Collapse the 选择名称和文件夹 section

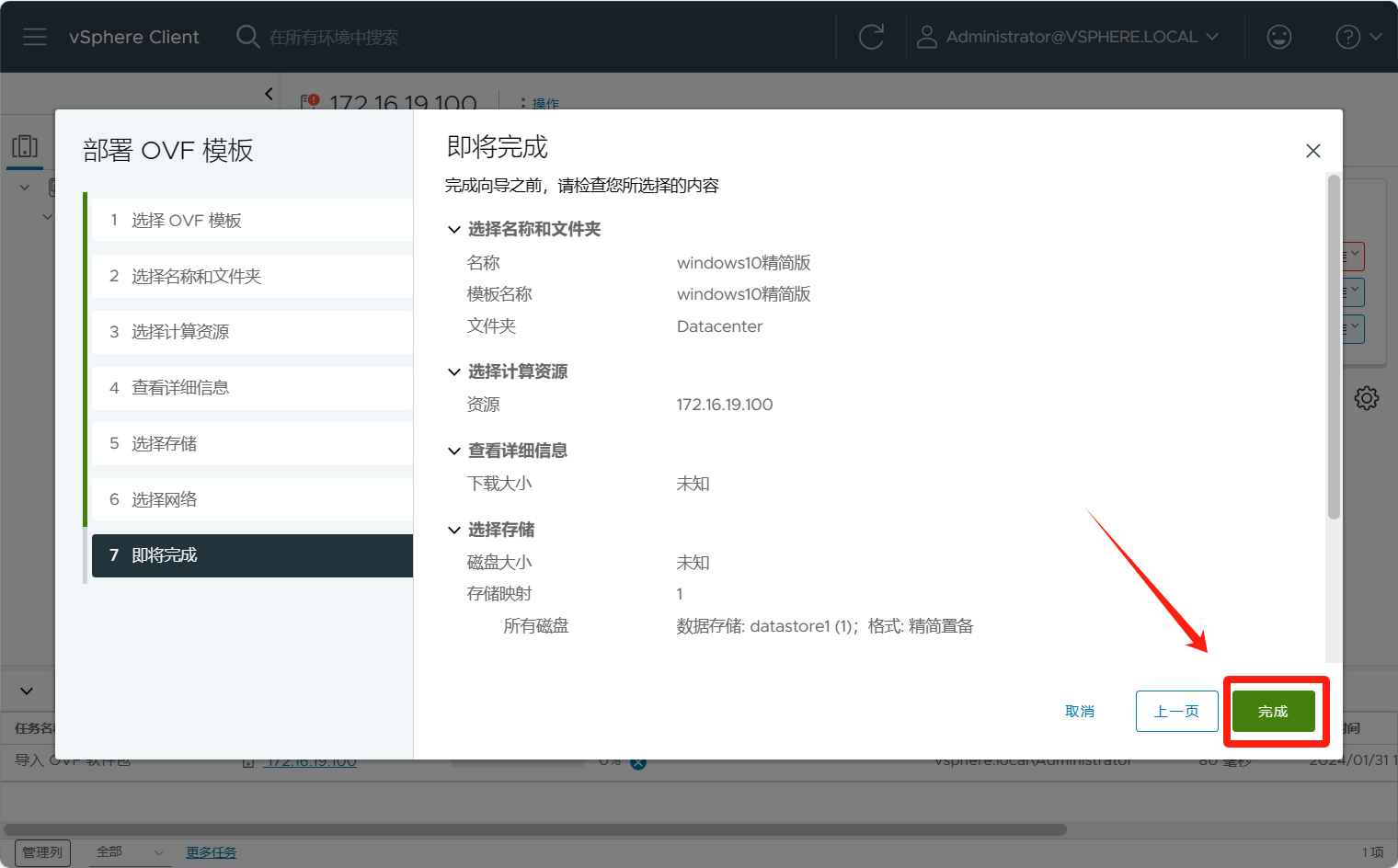pos(454,229)
